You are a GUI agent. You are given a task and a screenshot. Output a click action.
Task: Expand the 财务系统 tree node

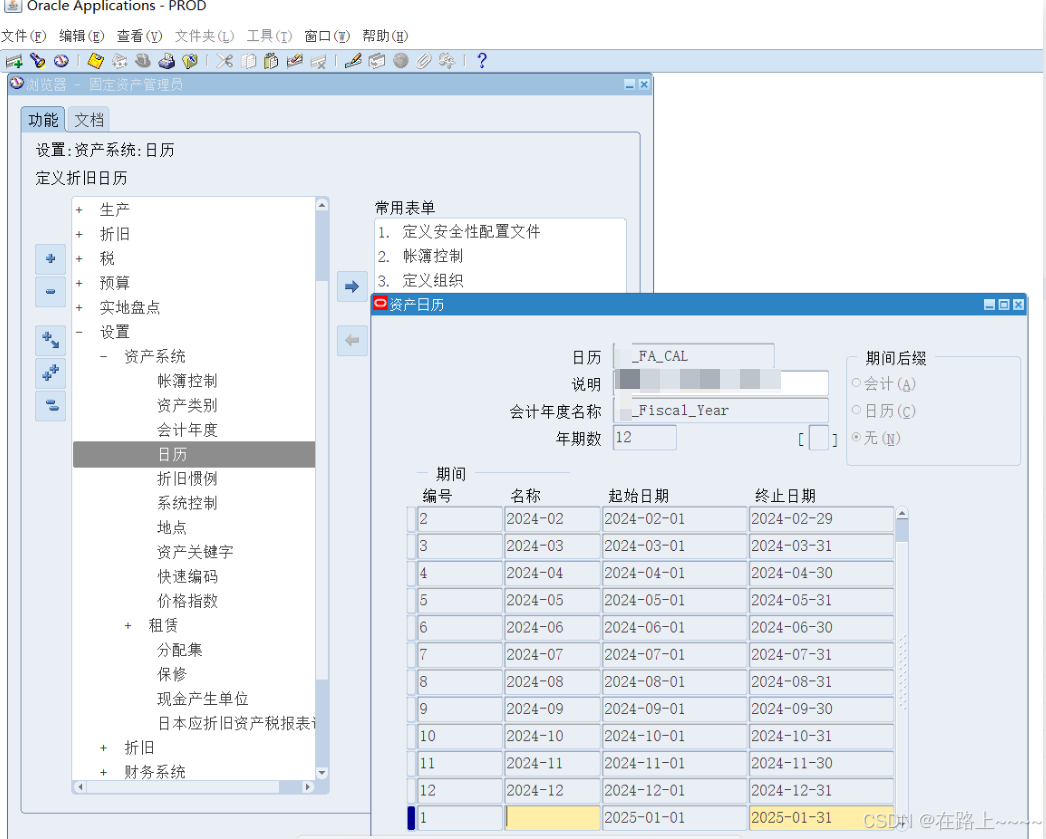[x=103, y=772]
